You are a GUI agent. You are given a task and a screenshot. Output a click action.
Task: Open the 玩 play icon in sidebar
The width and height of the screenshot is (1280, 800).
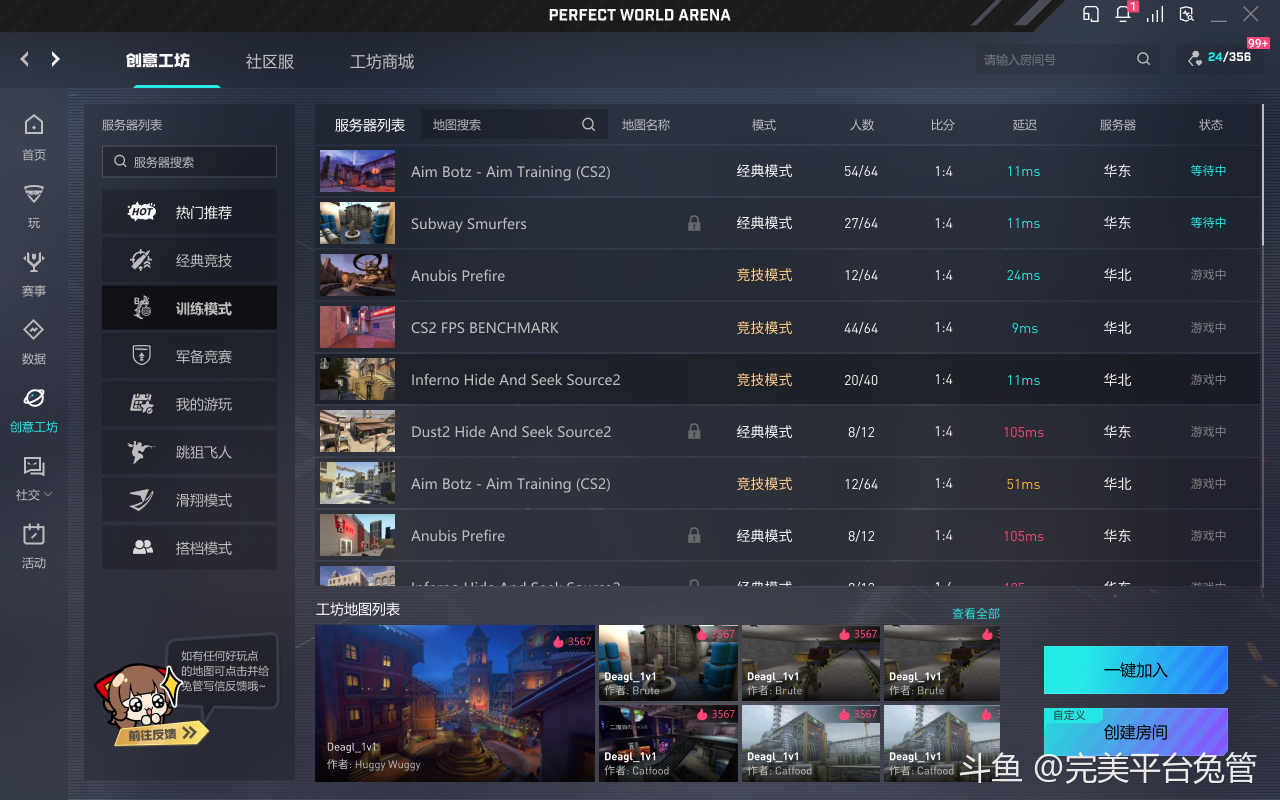point(34,195)
